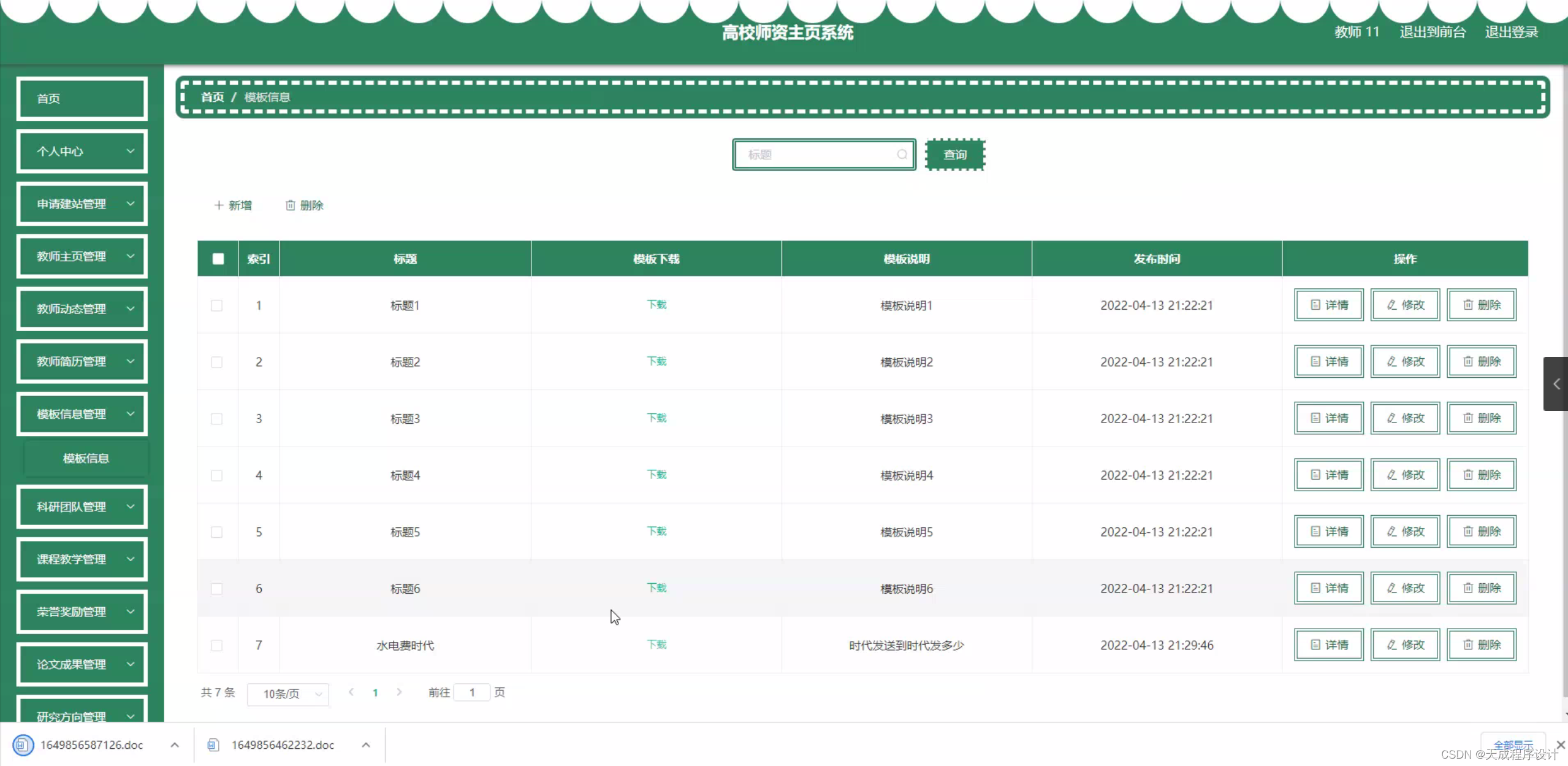The height and width of the screenshot is (766, 1568).
Task: Click the 前往 page number input
Action: coord(472,692)
